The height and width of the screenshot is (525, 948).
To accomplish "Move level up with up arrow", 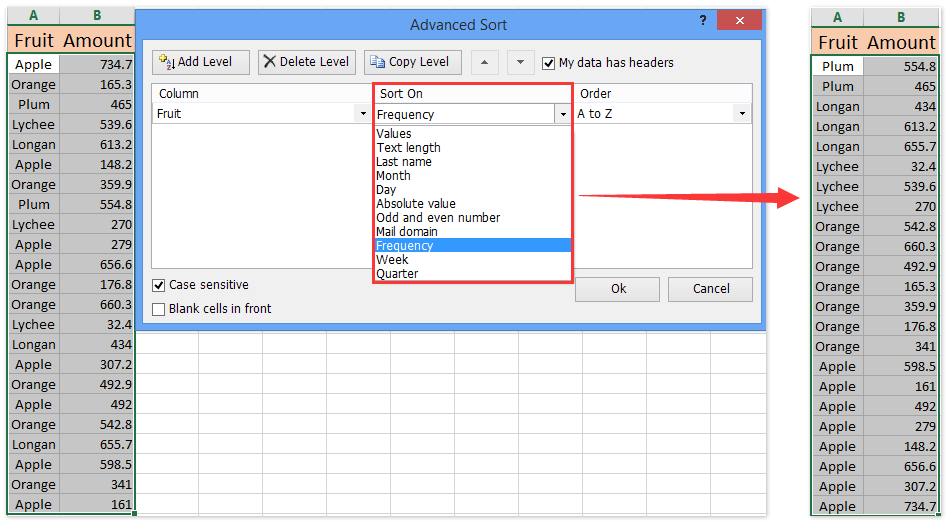I will tap(484, 62).
